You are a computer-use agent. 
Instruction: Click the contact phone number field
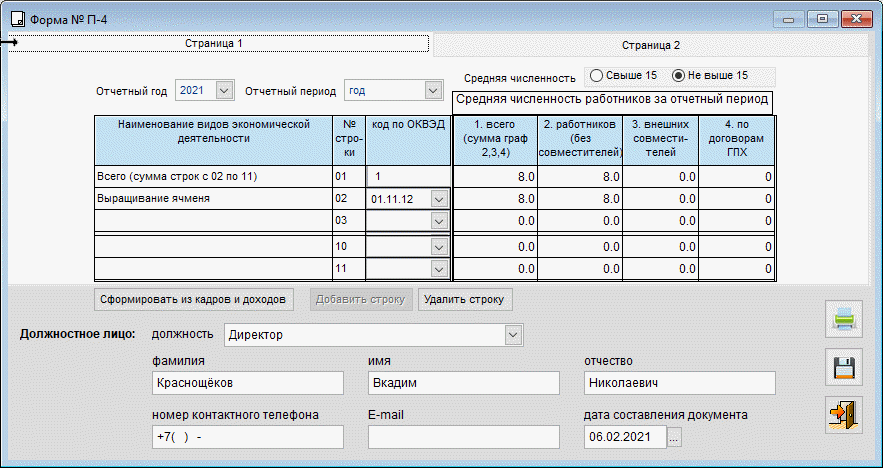(248, 437)
